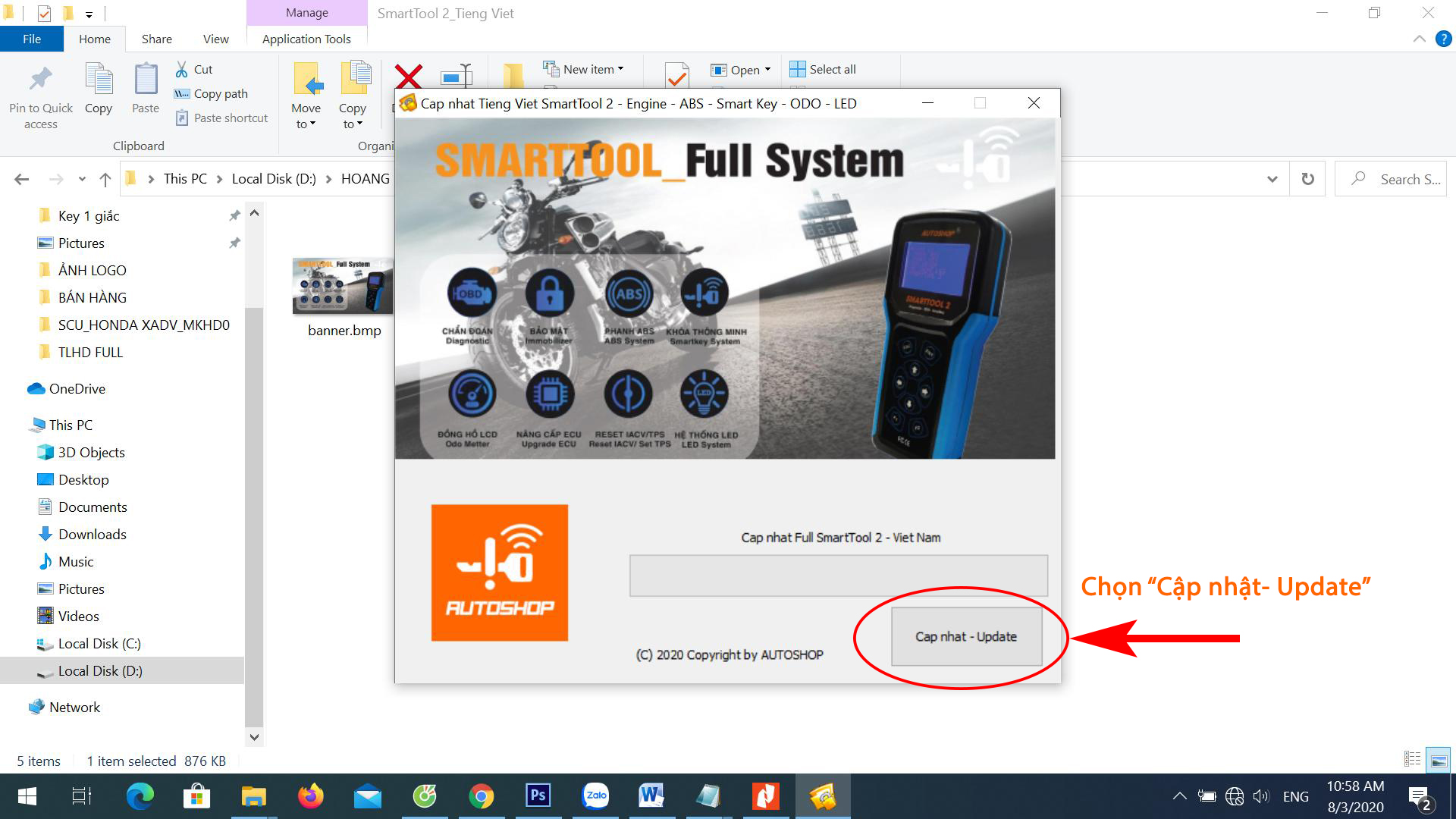
Task: Select 3D Objects in navigation pane
Action: pyautogui.click(x=91, y=453)
